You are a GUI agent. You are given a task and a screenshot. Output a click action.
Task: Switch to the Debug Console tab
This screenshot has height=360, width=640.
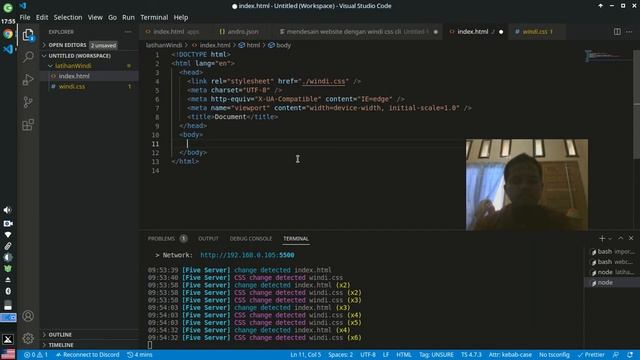251,238
